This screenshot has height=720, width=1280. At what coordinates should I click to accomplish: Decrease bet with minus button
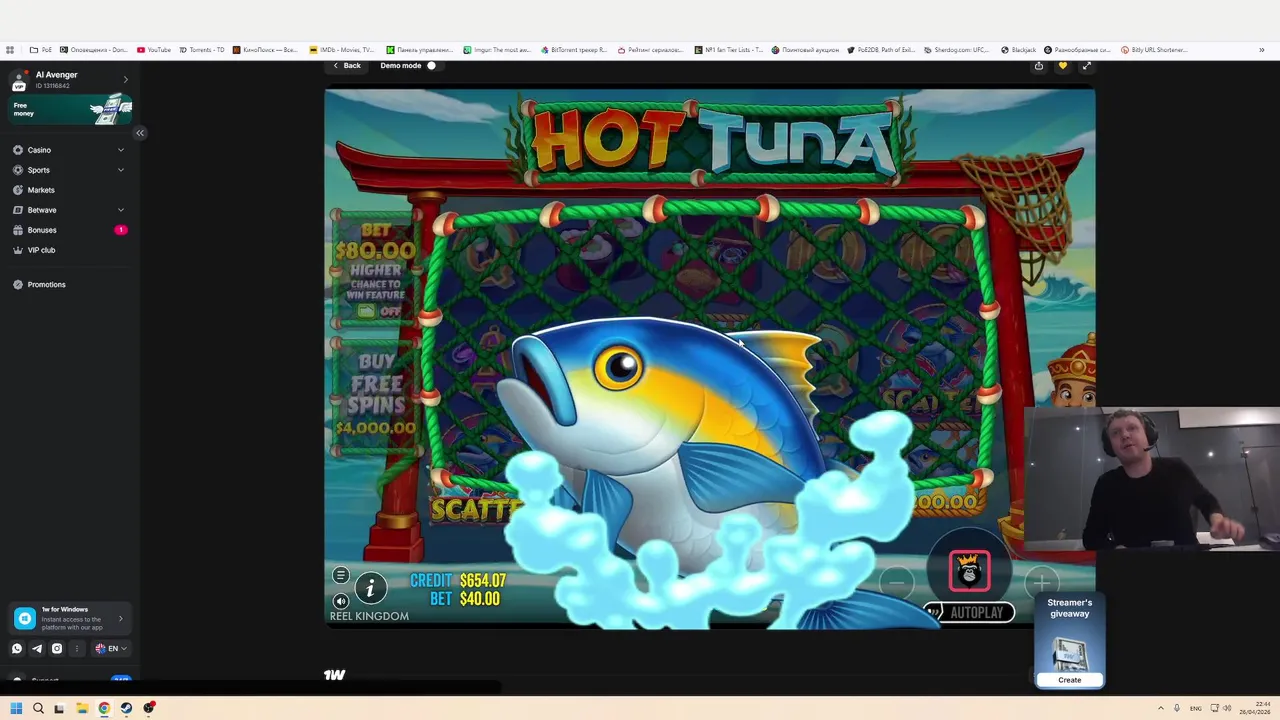896,581
